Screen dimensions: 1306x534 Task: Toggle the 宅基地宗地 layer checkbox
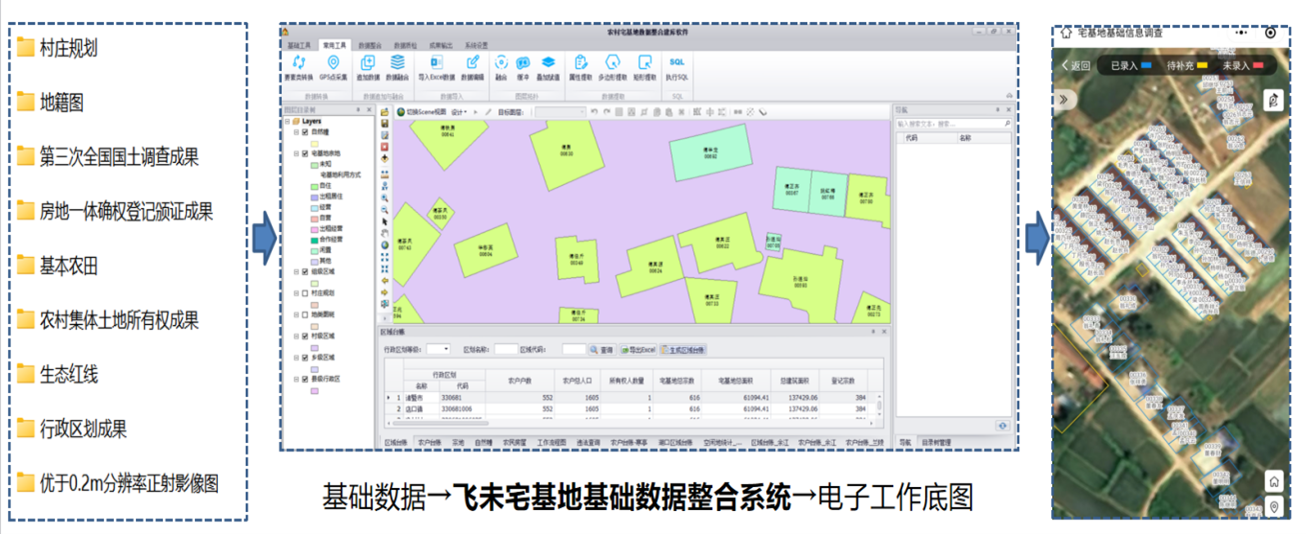click(x=305, y=153)
